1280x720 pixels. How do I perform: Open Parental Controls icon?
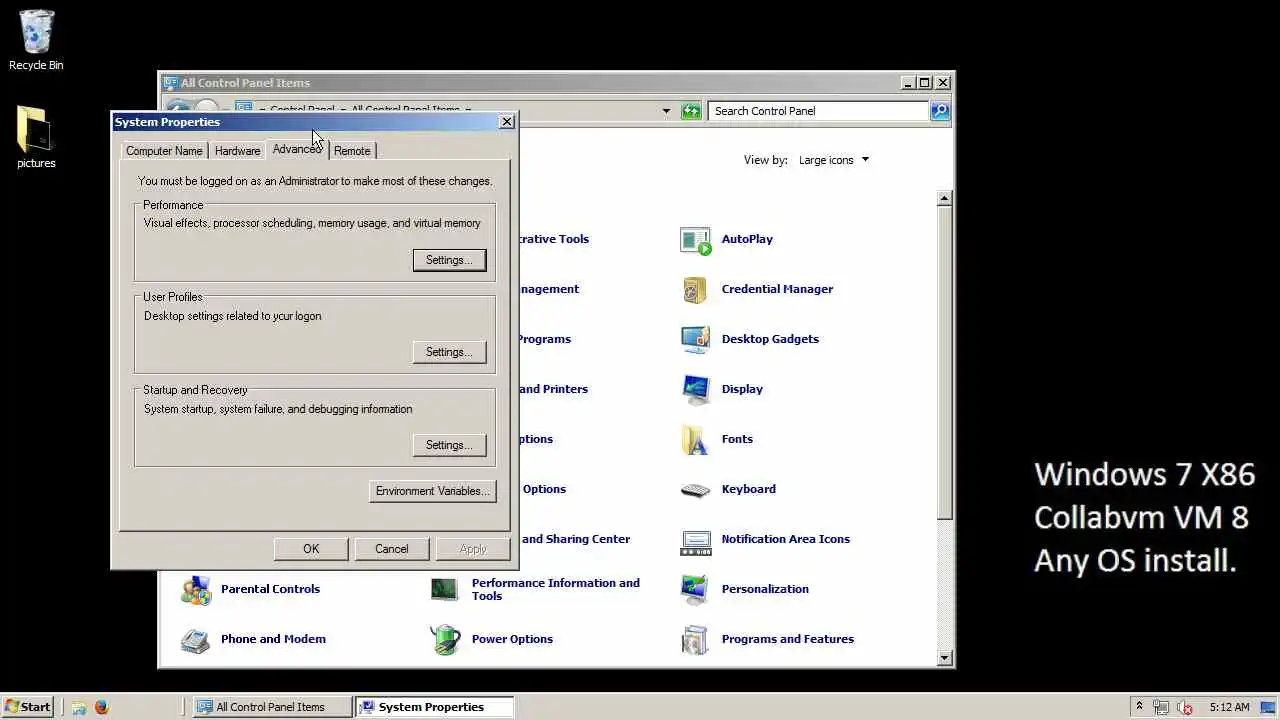click(x=196, y=590)
